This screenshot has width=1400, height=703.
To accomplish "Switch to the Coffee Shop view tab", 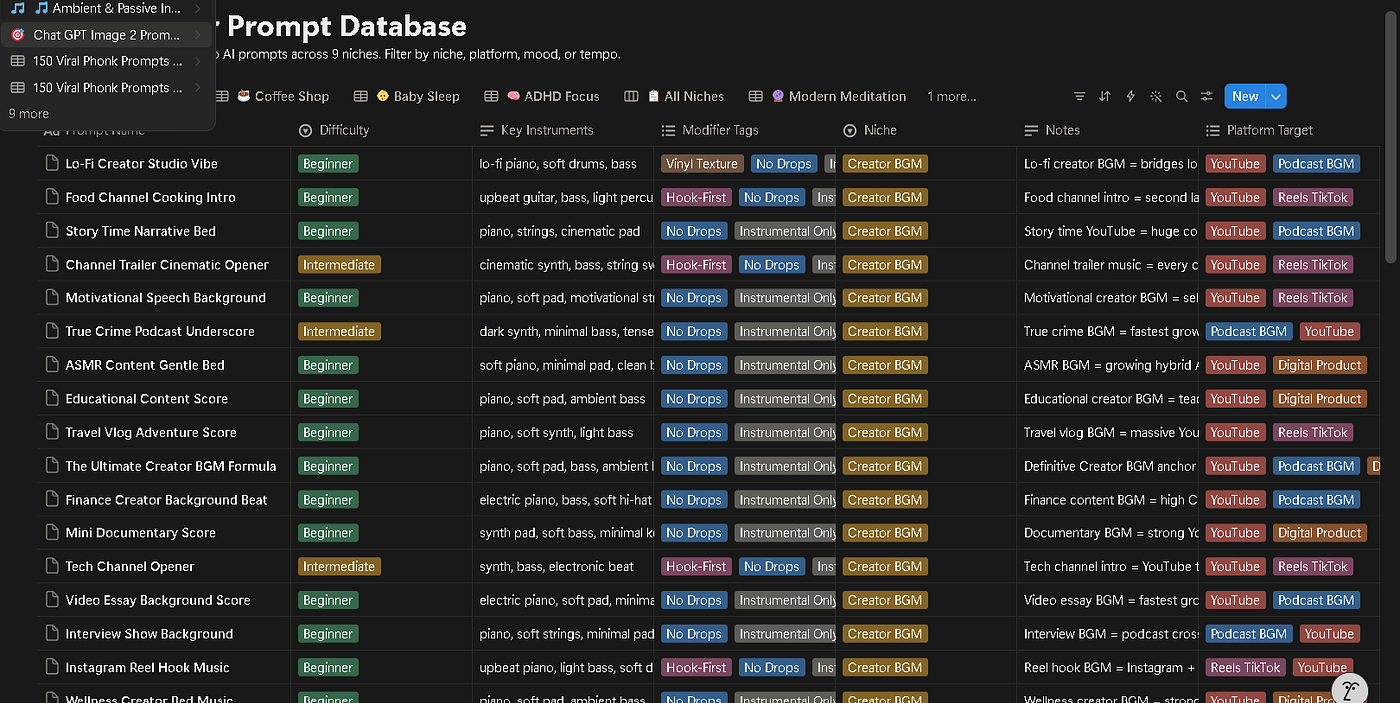I will coord(281,96).
